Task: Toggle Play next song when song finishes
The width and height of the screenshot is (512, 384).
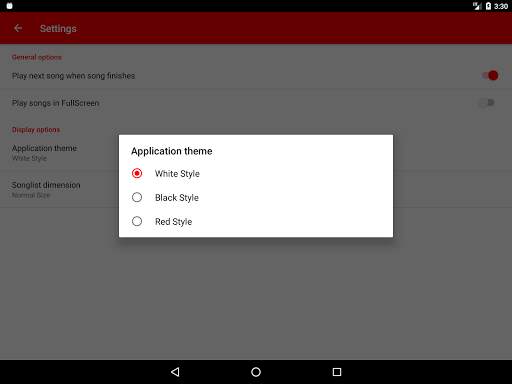Action: [490, 76]
